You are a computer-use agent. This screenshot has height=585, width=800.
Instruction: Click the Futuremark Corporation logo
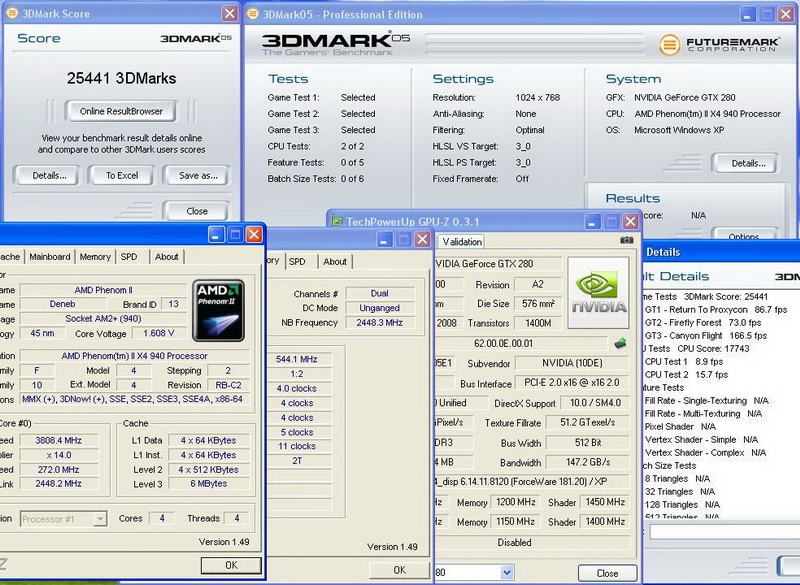click(x=719, y=45)
